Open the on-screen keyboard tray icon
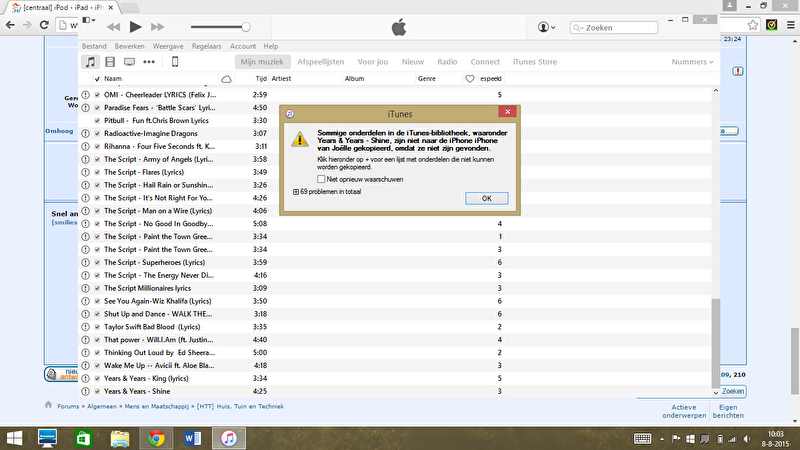Screen dimensions: 800x450 pos(642,439)
